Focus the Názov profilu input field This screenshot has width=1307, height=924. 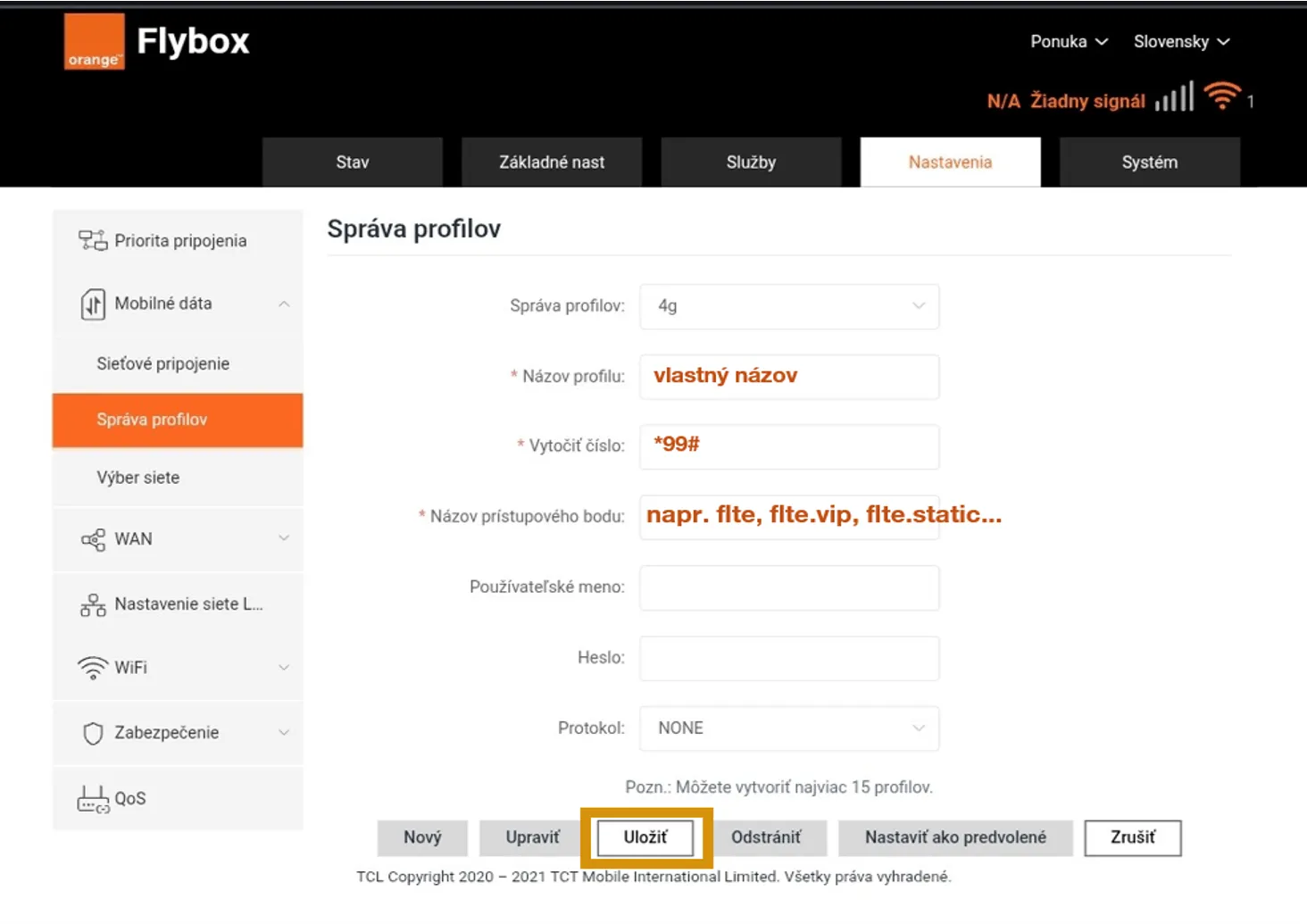(789, 377)
